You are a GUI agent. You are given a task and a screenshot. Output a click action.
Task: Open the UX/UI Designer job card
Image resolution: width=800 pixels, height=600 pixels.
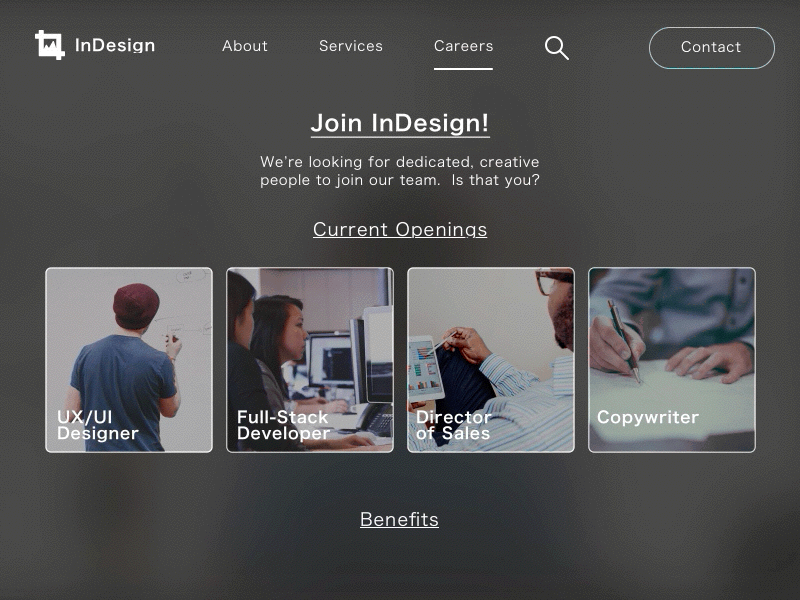click(129, 360)
